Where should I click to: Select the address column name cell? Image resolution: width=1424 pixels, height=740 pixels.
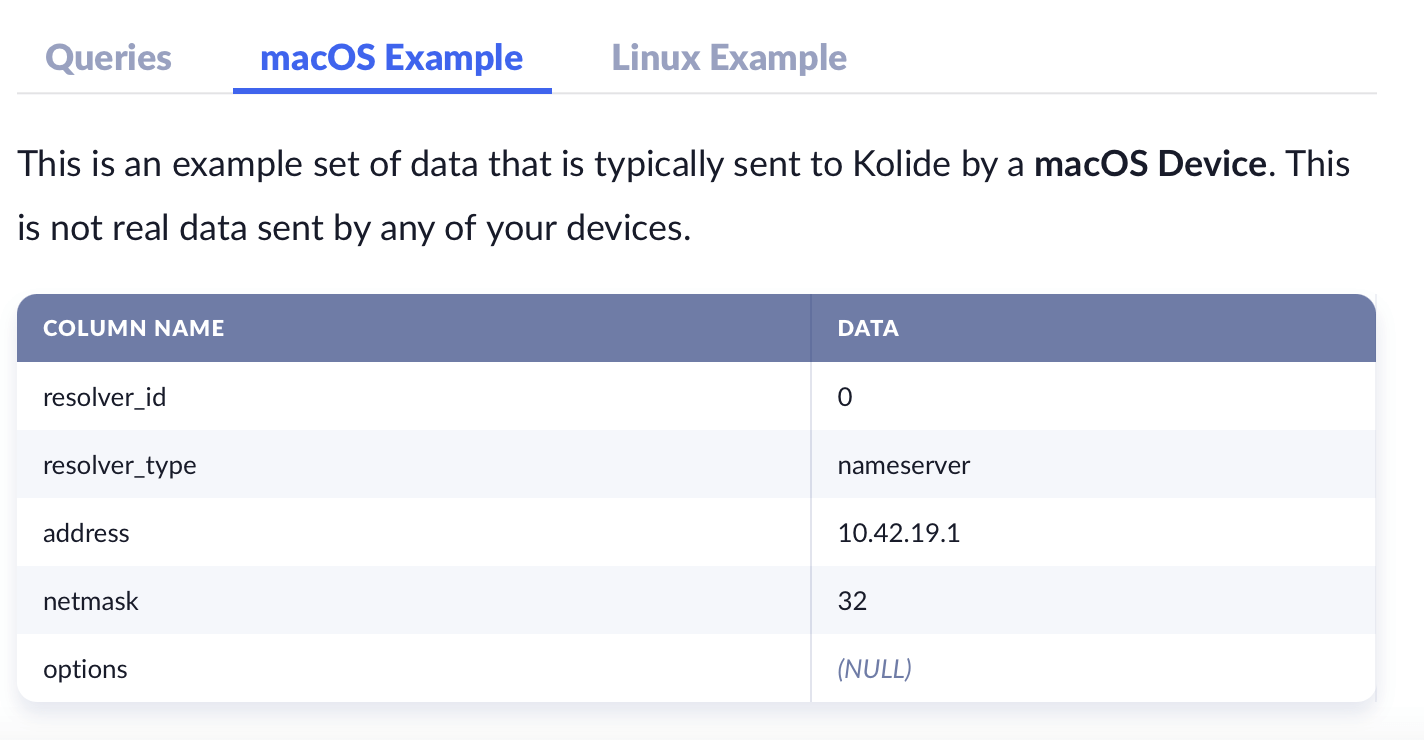[x=86, y=534]
